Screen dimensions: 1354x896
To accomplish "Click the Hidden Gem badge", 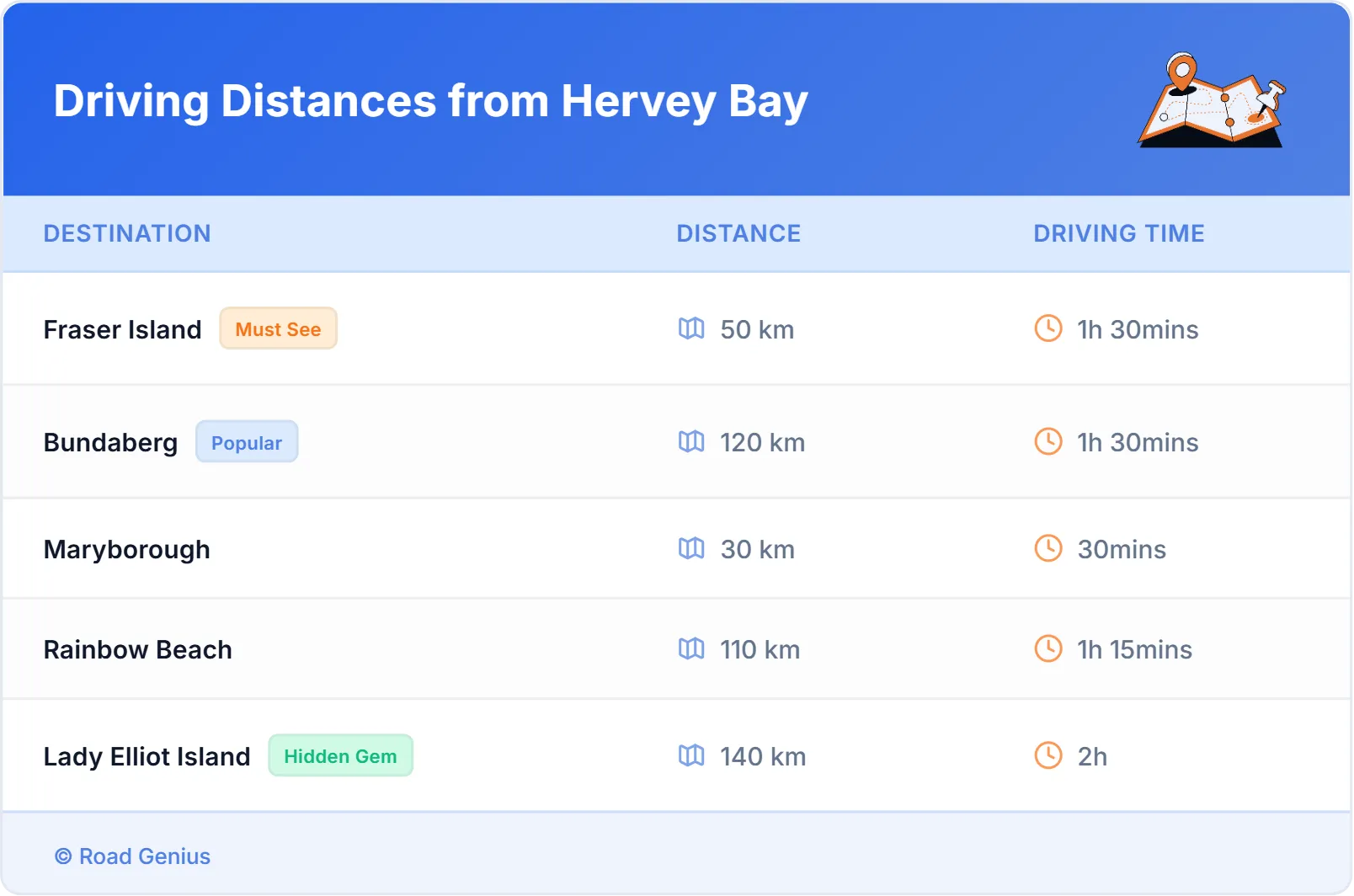I will click(x=341, y=755).
